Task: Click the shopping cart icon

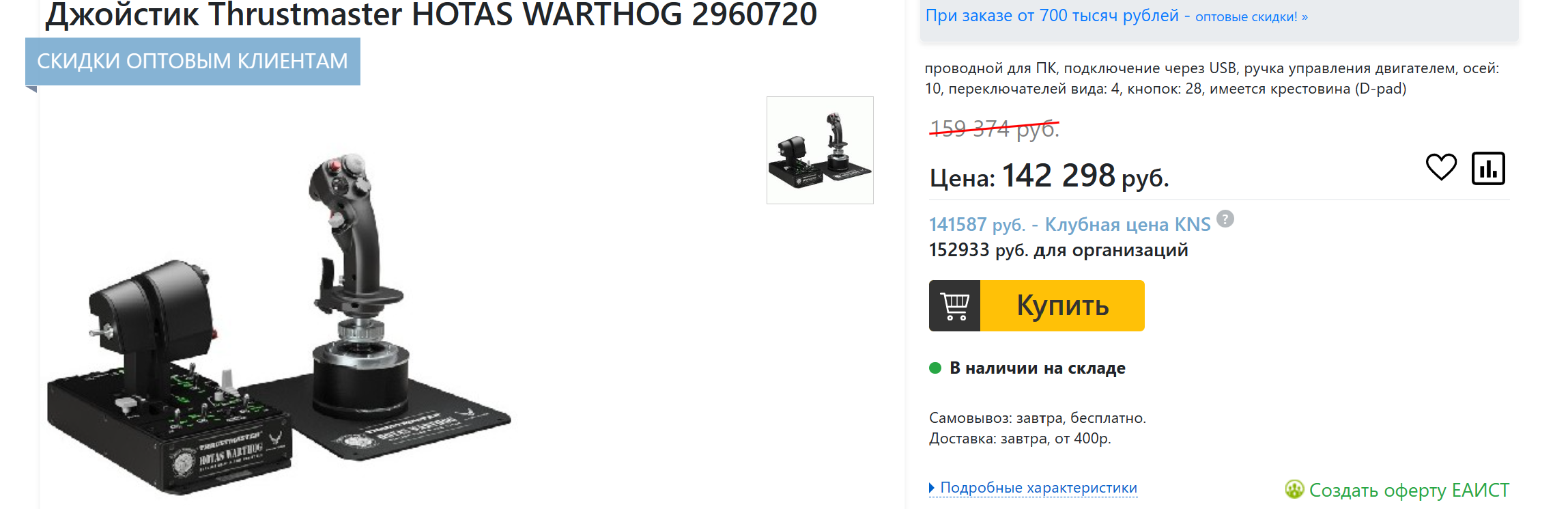Action: pos(954,306)
